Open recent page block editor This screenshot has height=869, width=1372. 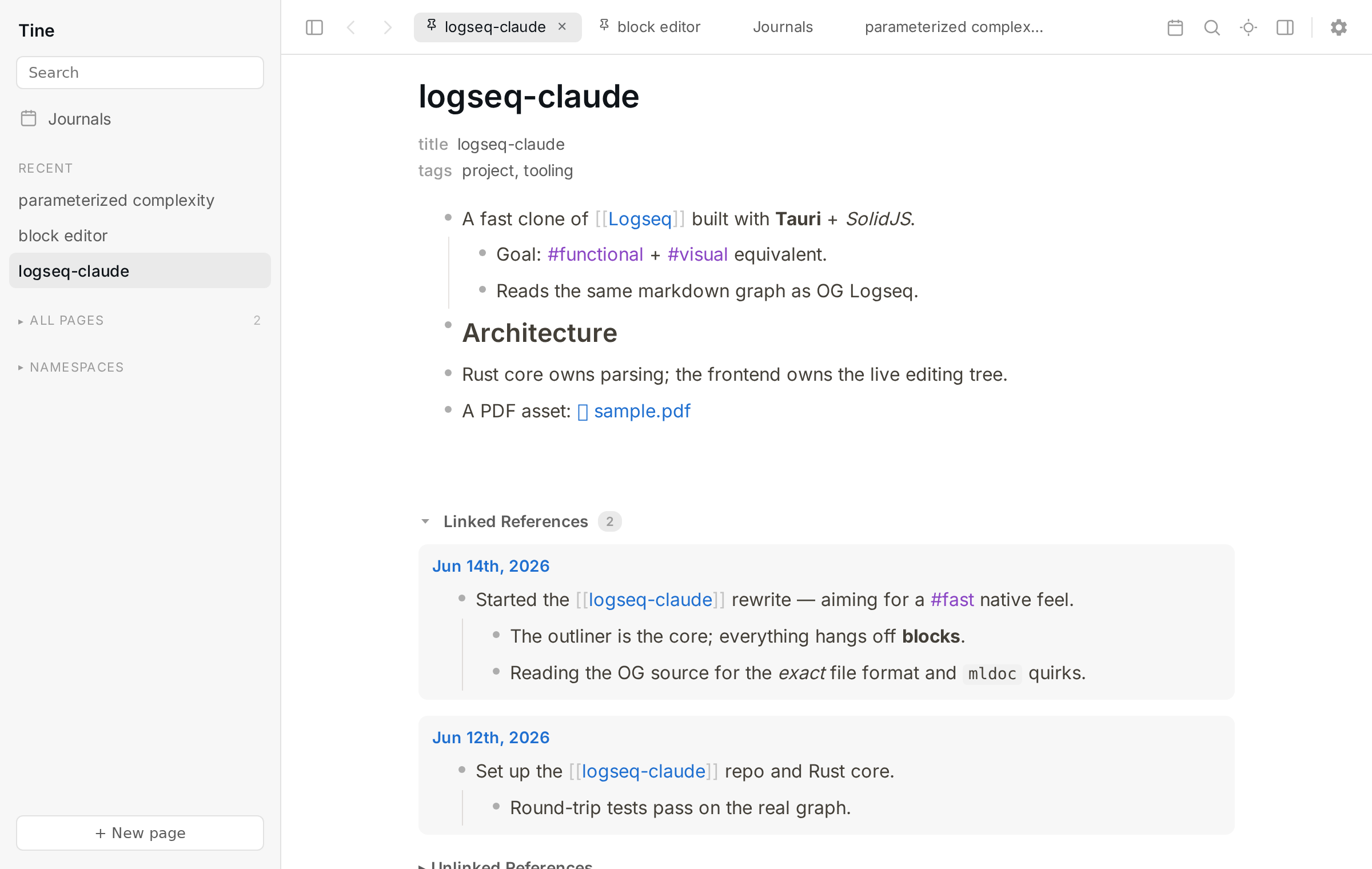140,236
